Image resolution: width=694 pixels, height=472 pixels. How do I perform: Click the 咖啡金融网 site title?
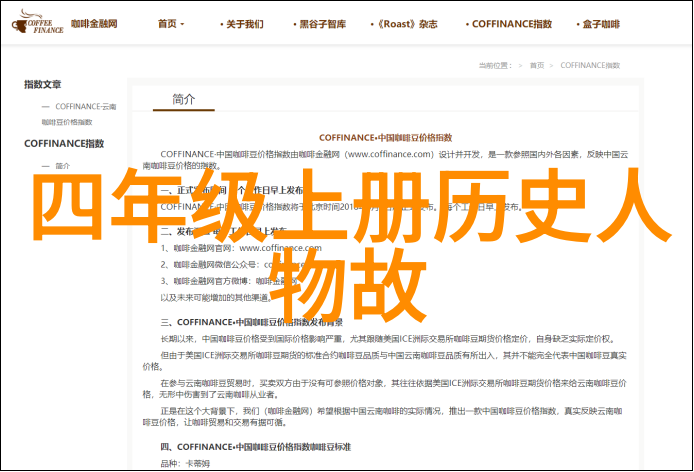(94, 24)
